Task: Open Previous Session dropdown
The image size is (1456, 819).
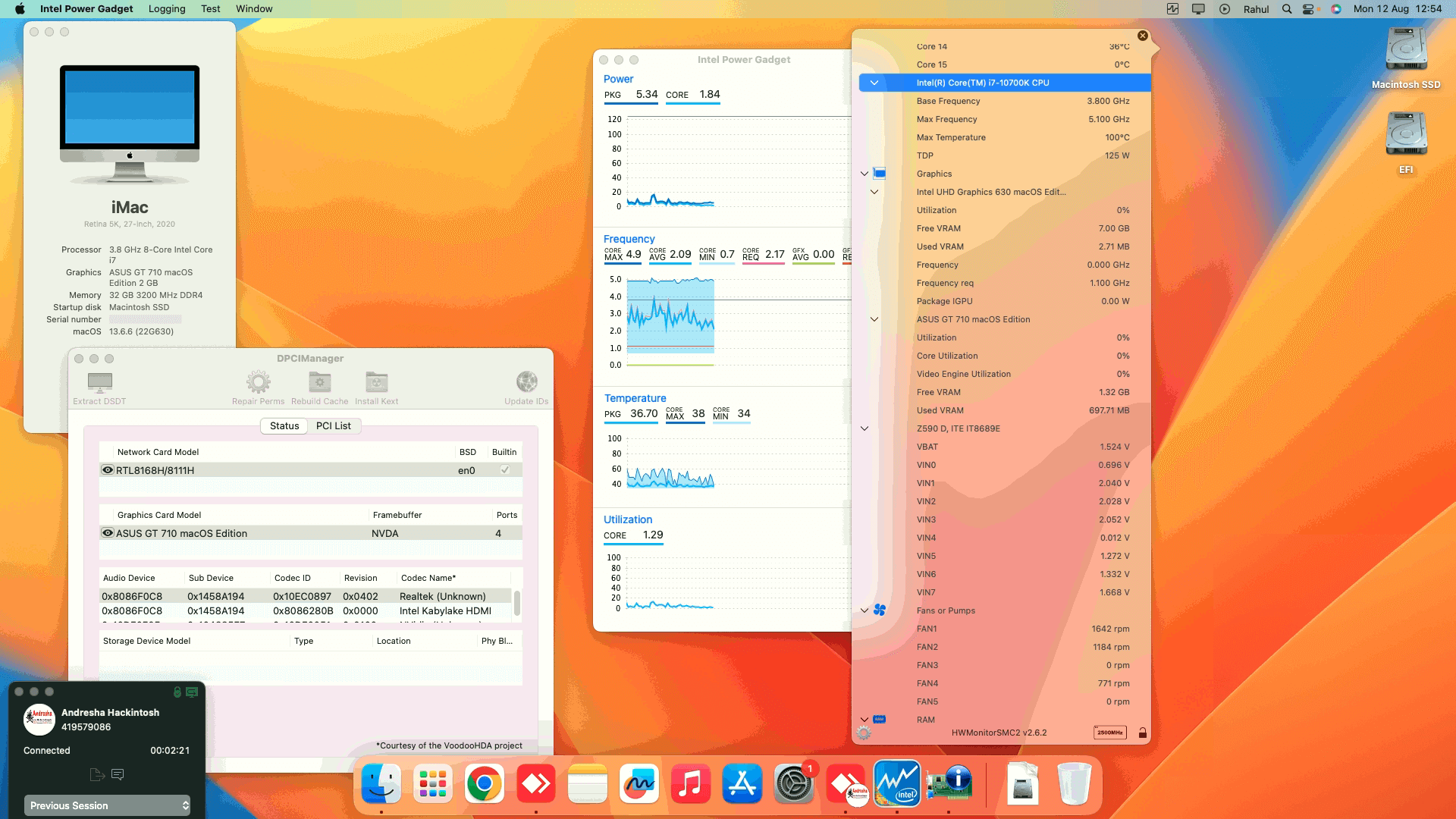Action: coord(107,805)
